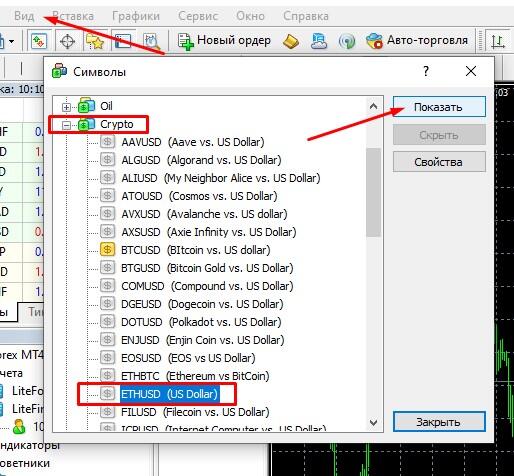Screen dimensions: 514x476
Task: Open the Navigator star-folder icon
Action: pyautogui.click(x=95, y=41)
